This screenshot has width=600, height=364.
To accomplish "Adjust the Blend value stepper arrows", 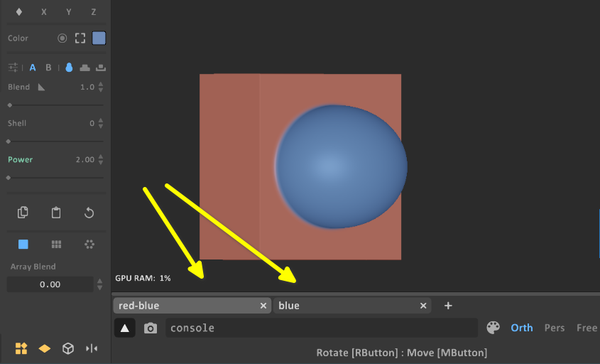I will pos(101,87).
